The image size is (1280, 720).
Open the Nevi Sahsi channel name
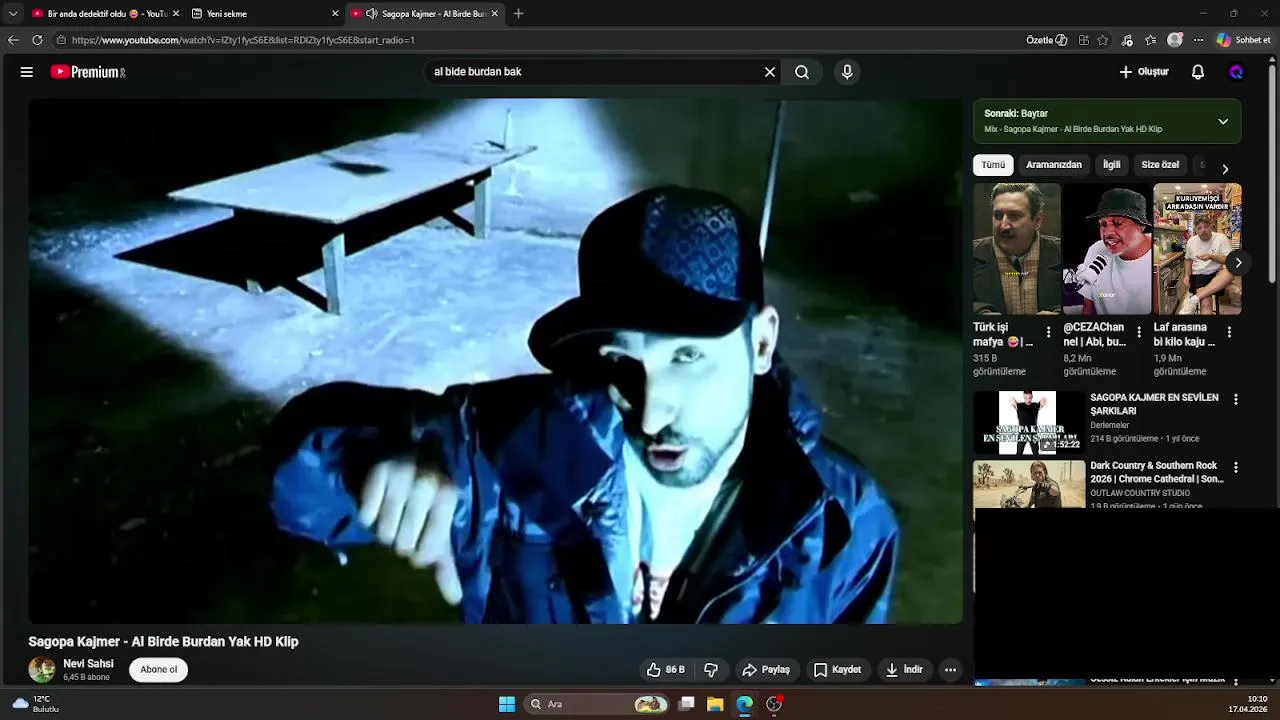coord(88,664)
